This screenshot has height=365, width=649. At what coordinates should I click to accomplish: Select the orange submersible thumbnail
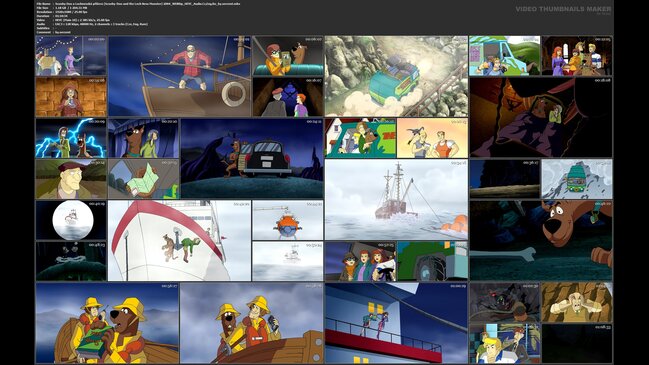tap(288, 220)
